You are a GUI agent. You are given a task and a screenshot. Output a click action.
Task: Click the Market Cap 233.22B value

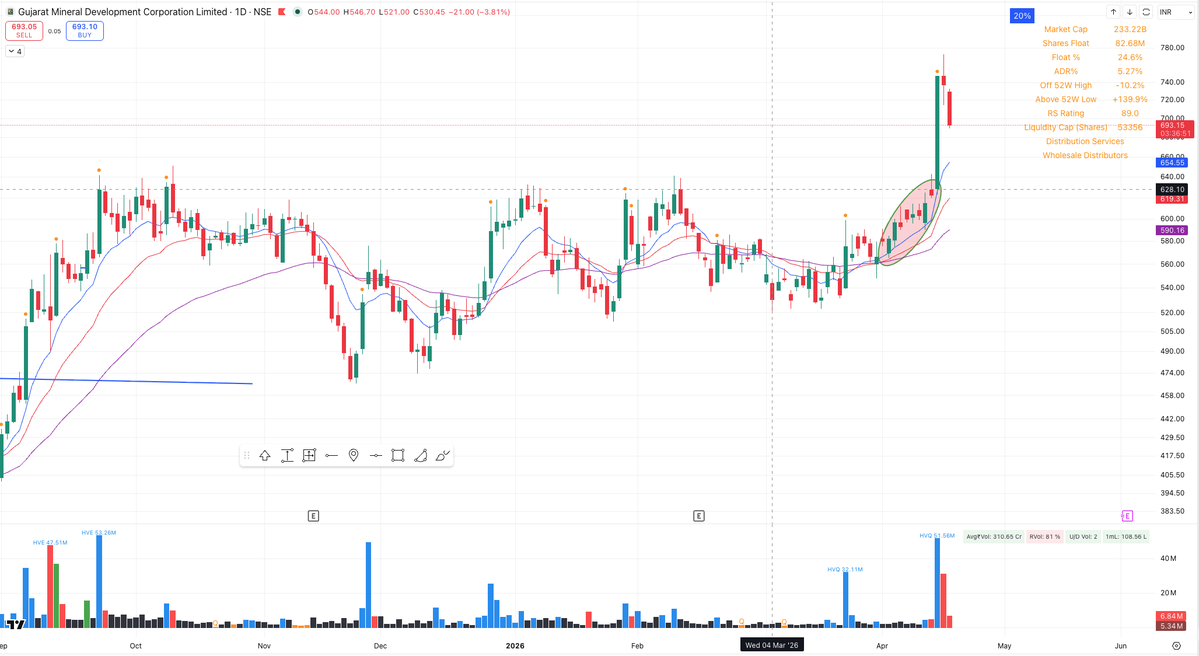click(1130, 29)
